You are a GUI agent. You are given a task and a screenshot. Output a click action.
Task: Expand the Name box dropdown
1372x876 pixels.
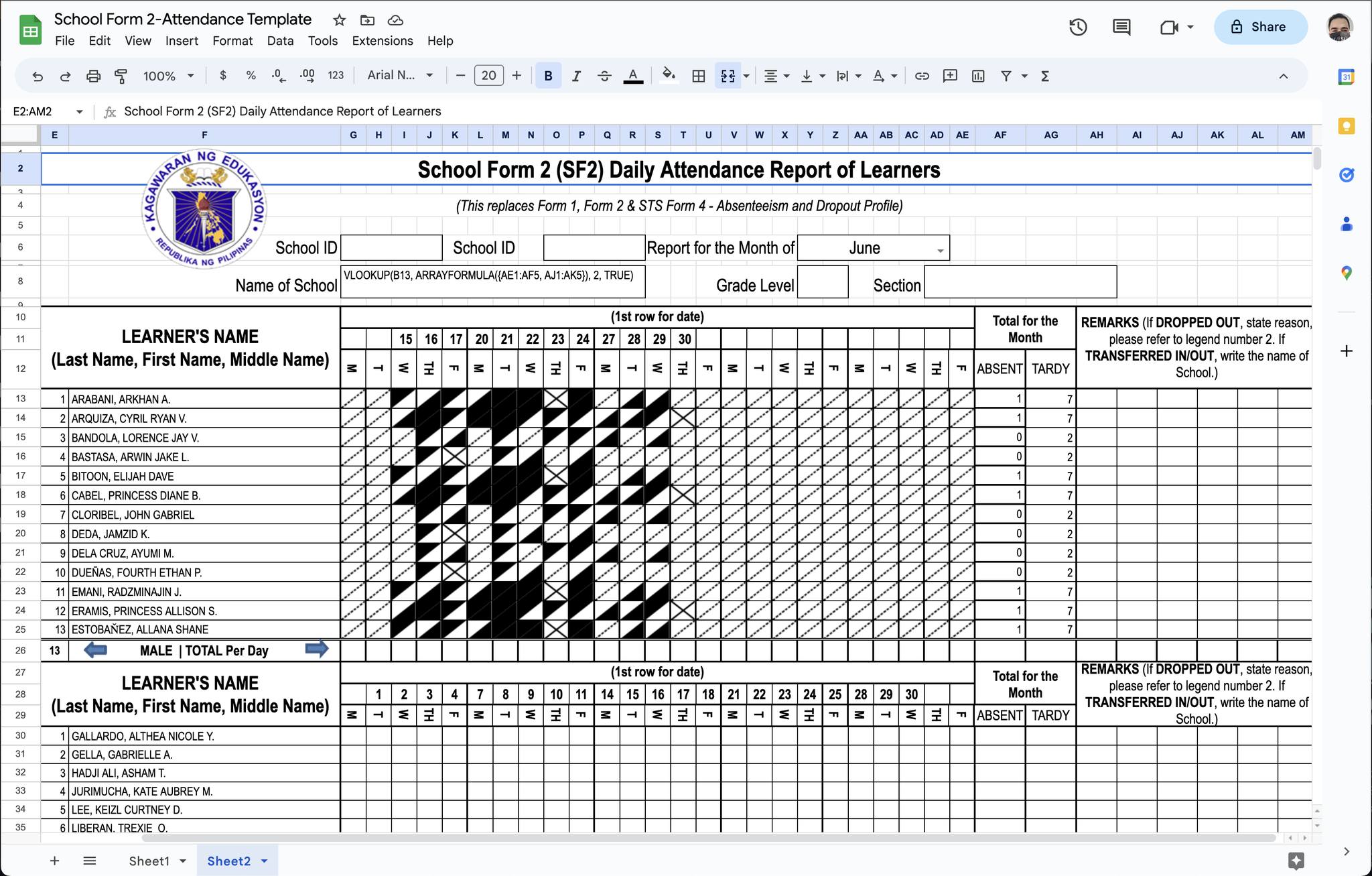79,111
